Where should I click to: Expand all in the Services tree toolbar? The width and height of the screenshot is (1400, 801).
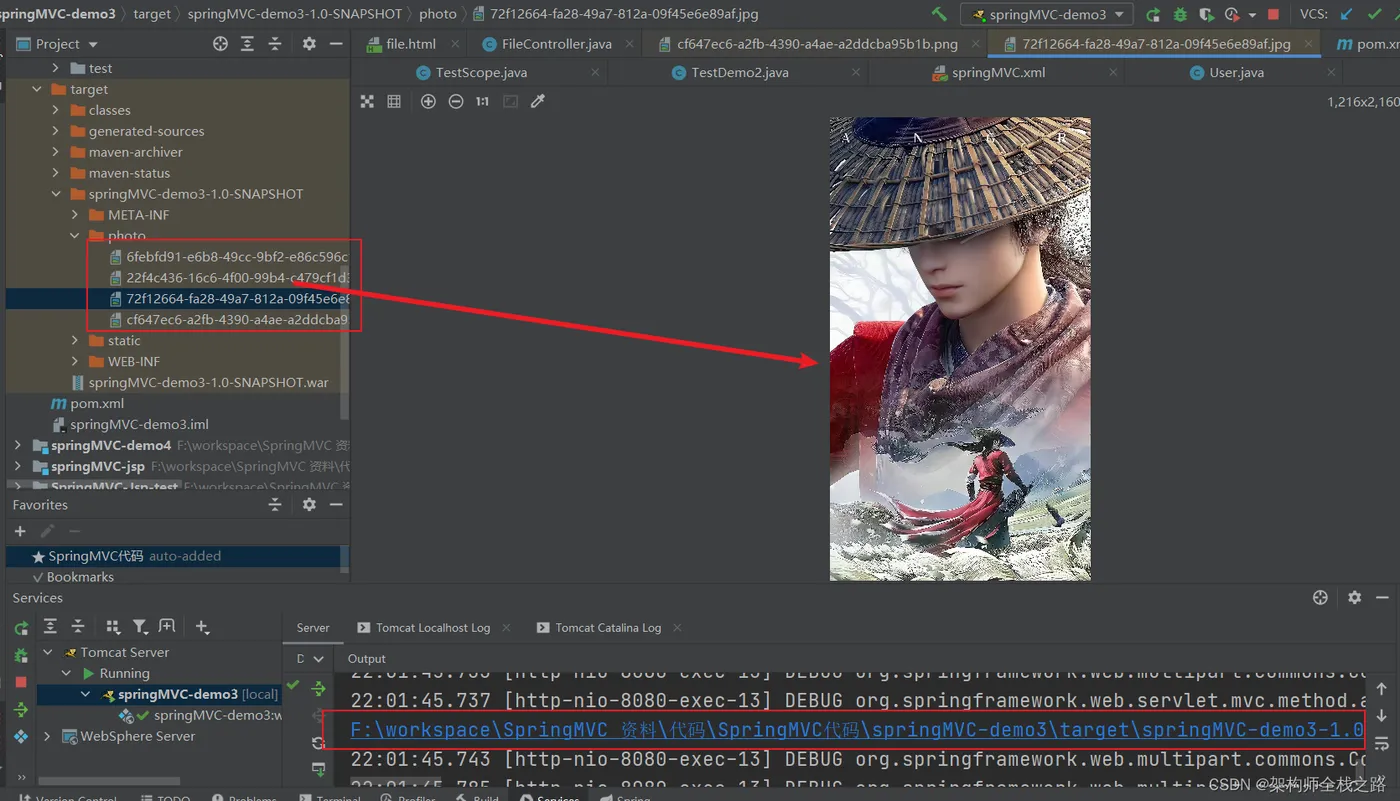pyautogui.click(x=50, y=627)
